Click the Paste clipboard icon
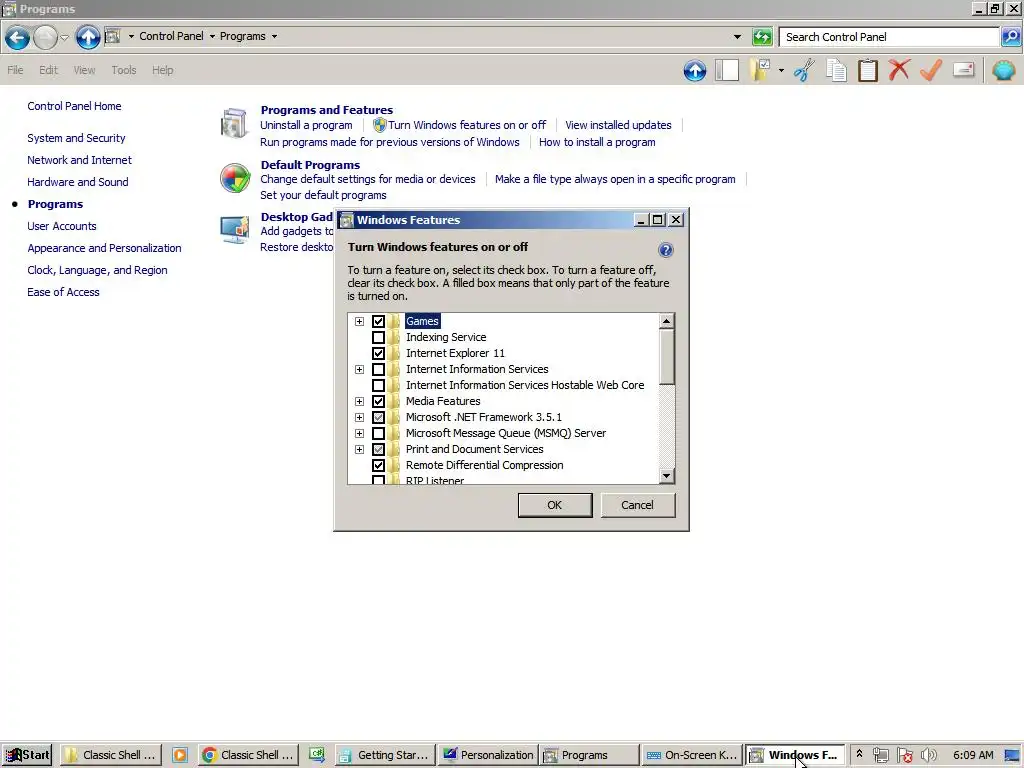Screen dimensions: 1024x768 867,70
